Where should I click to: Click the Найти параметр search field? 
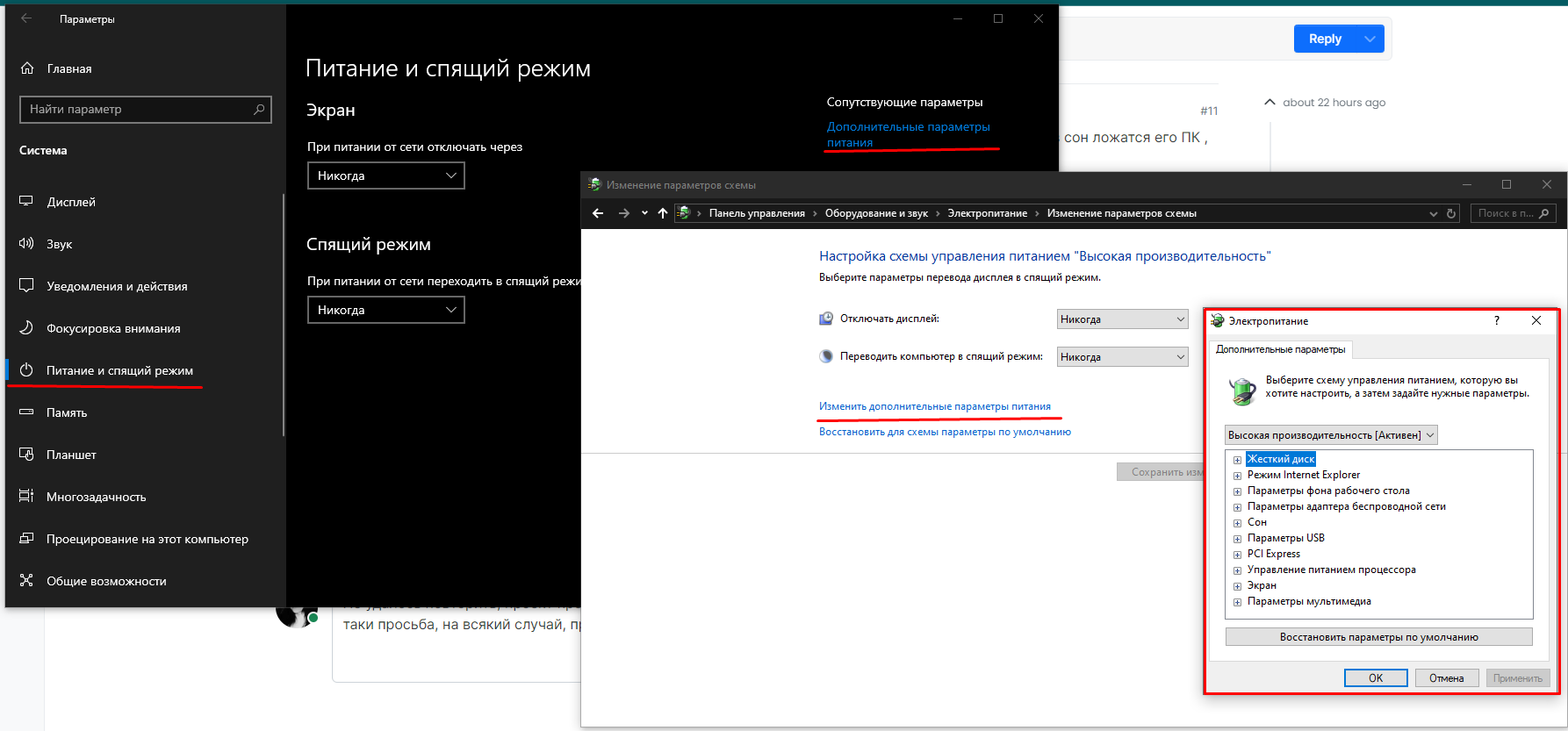tap(136, 110)
